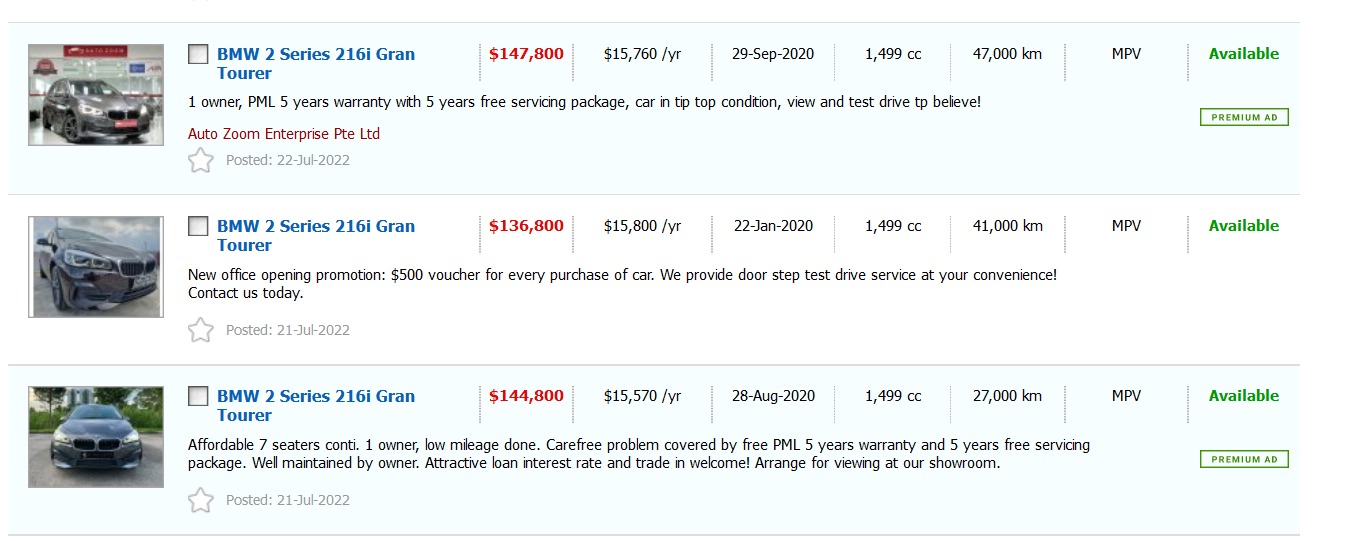Tick checkbox for the $144,800 BMW 216i
The height and width of the screenshot is (541, 1372).
point(198,396)
